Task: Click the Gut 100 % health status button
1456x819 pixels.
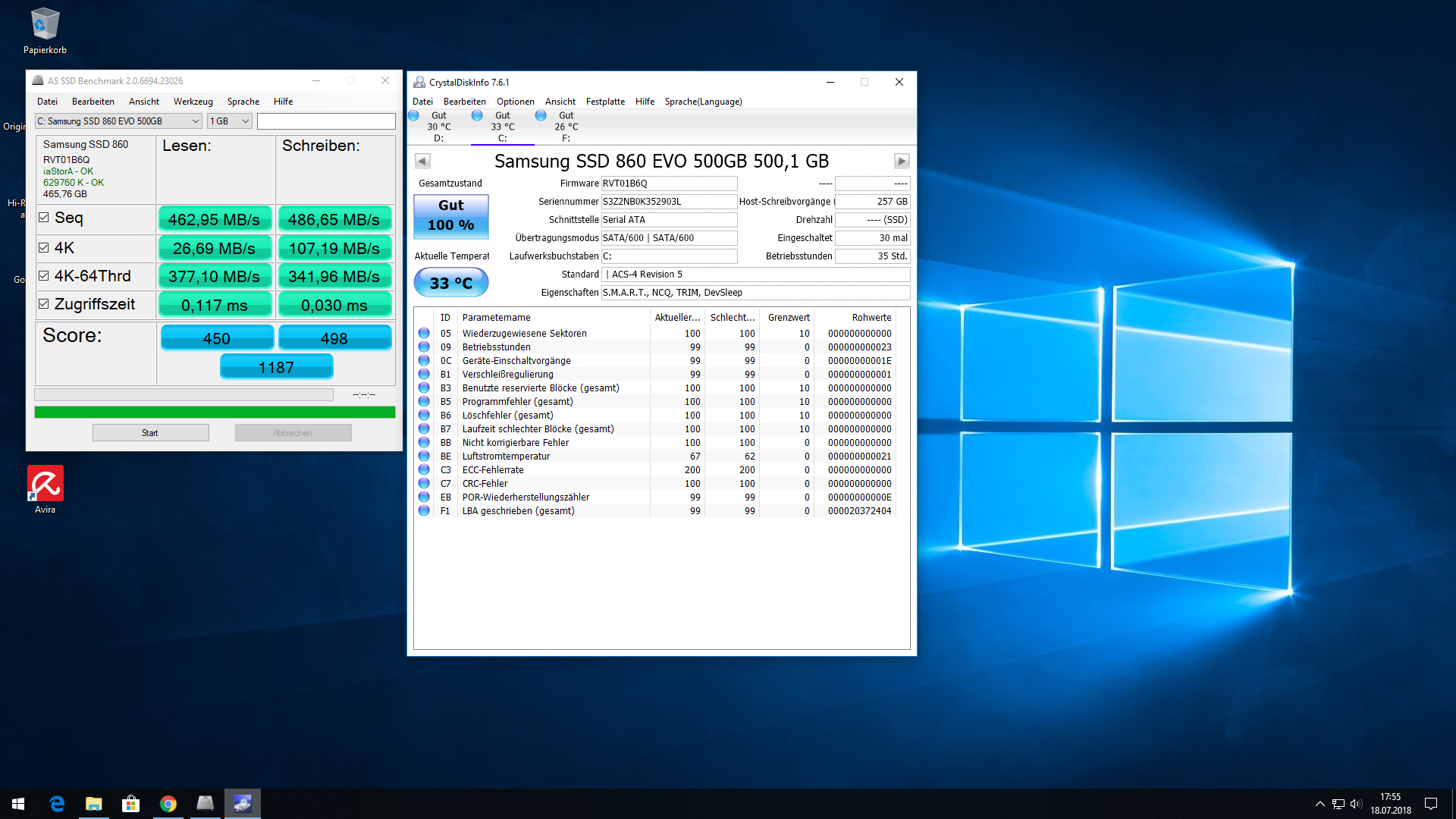Action: (x=450, y=215)
